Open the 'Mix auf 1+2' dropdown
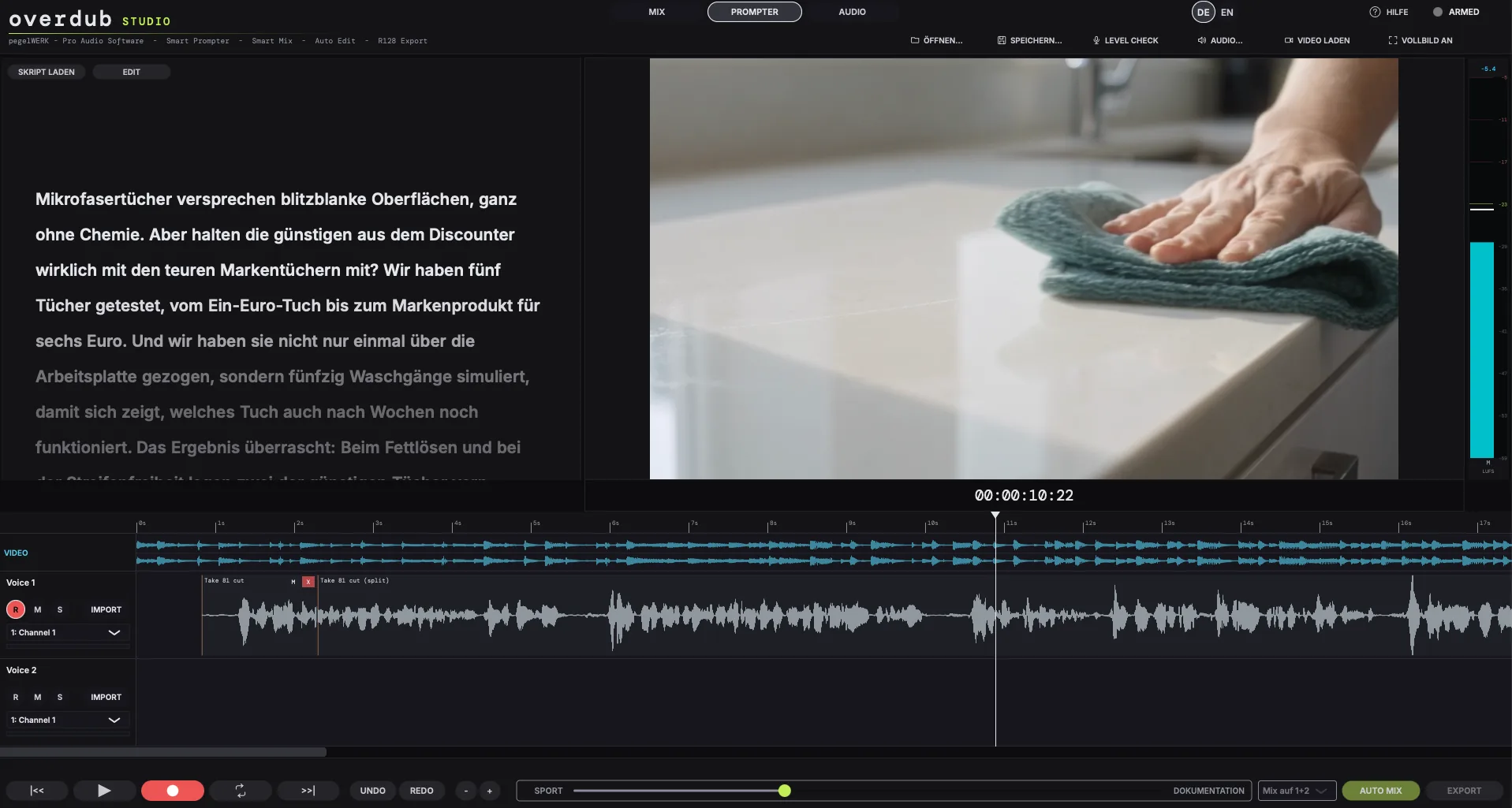 pyautogui.click(x=1297, y=791)
